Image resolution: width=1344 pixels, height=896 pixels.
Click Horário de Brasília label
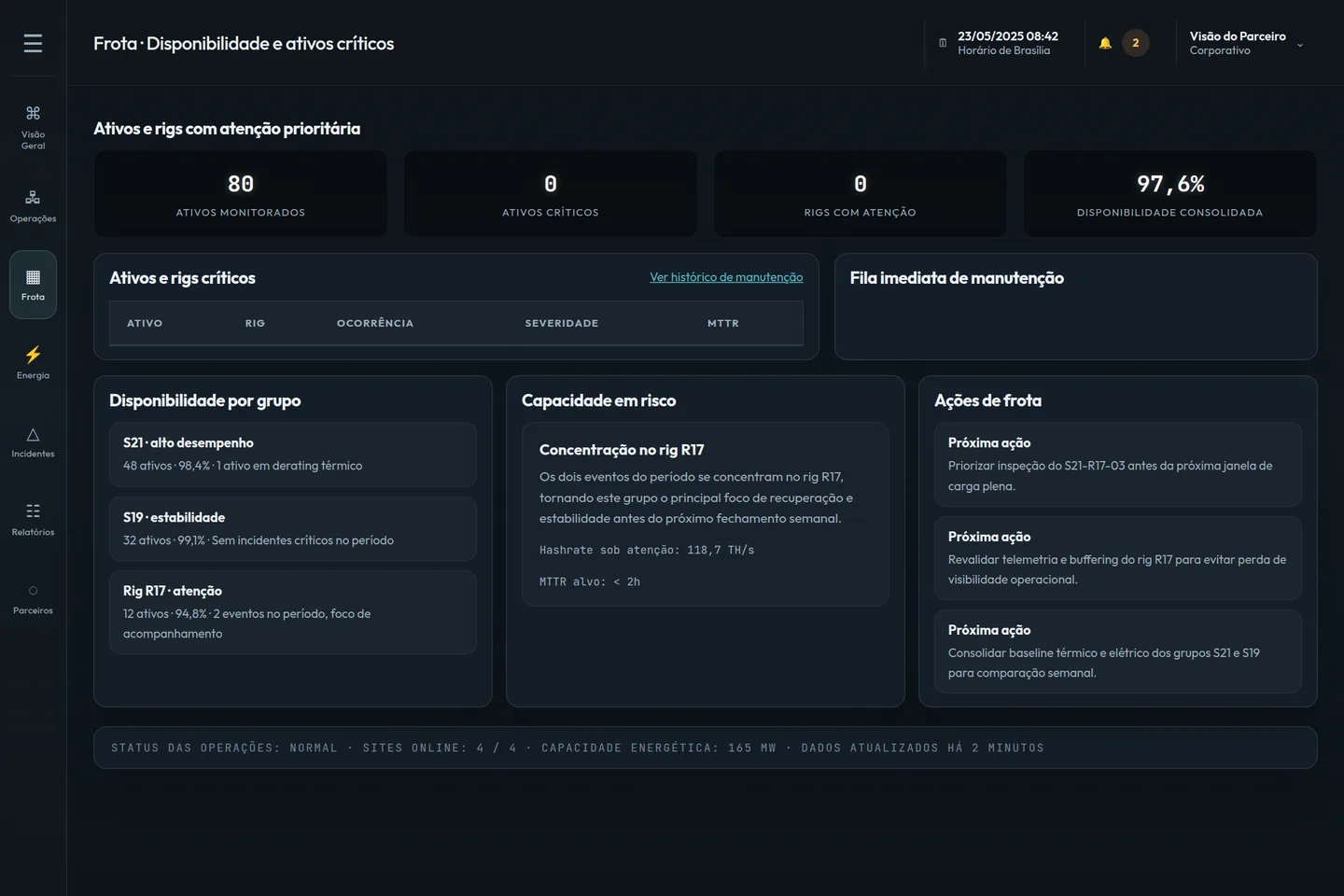tap(1004, 50)
